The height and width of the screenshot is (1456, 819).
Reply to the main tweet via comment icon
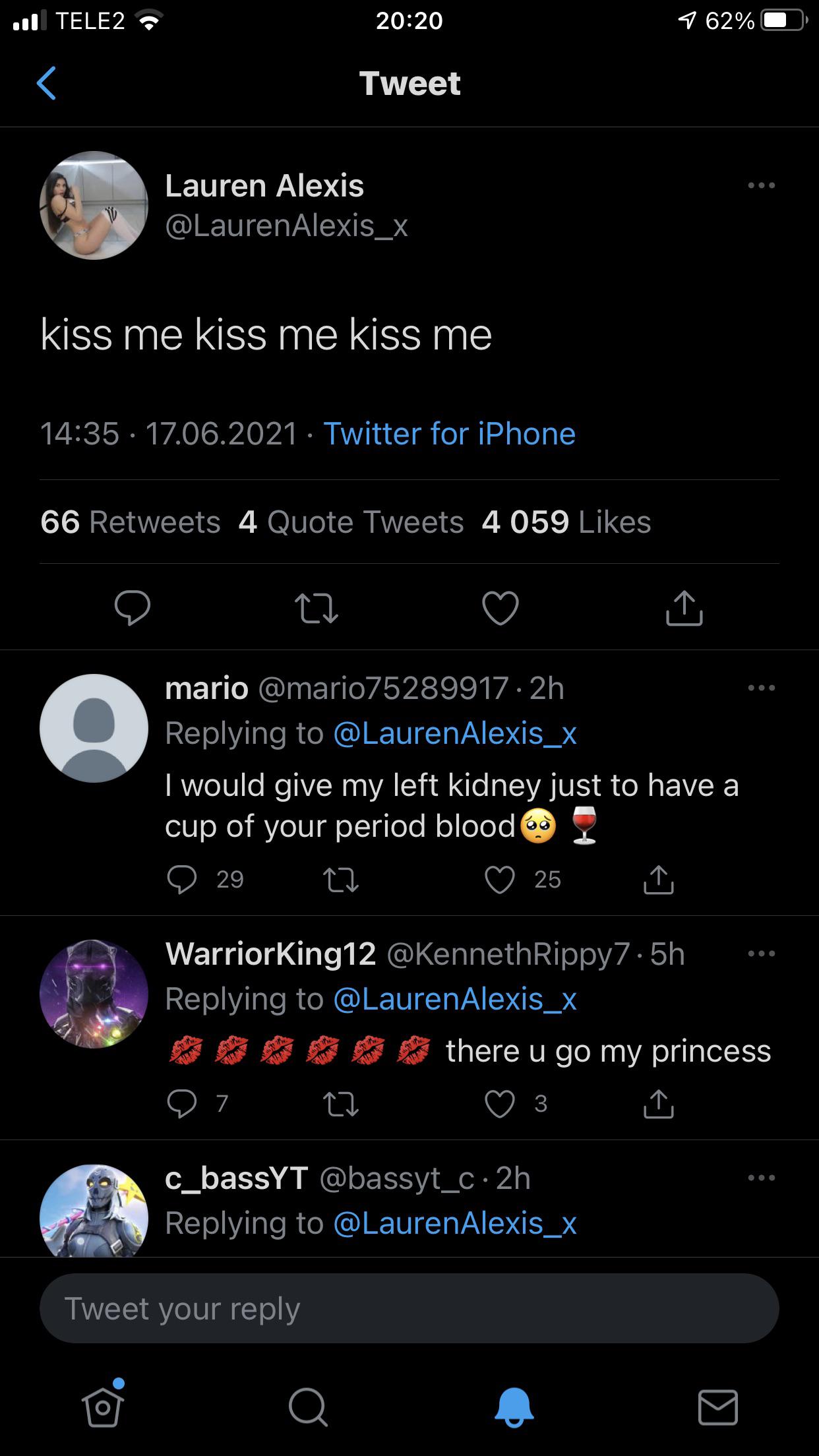click(133, 608)
